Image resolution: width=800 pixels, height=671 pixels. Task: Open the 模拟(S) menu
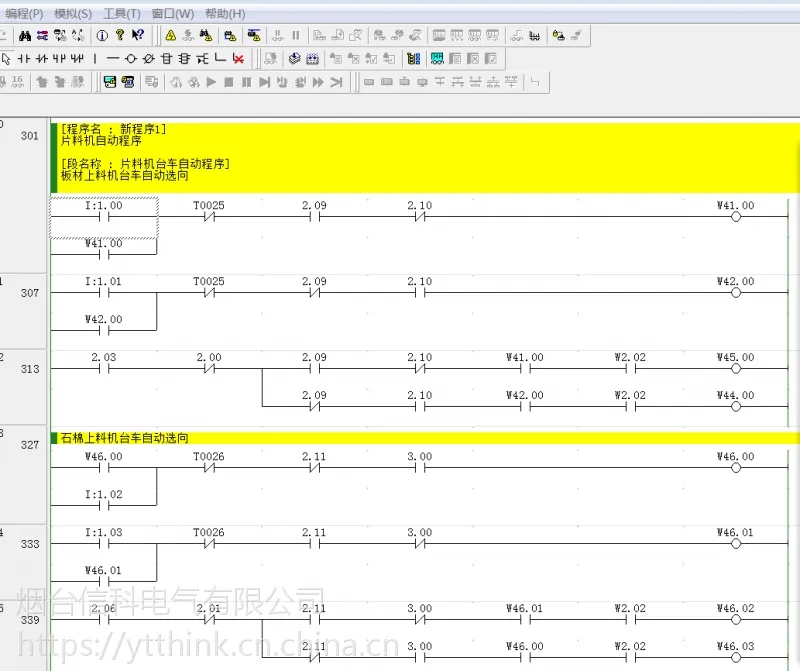pos(73,14)
